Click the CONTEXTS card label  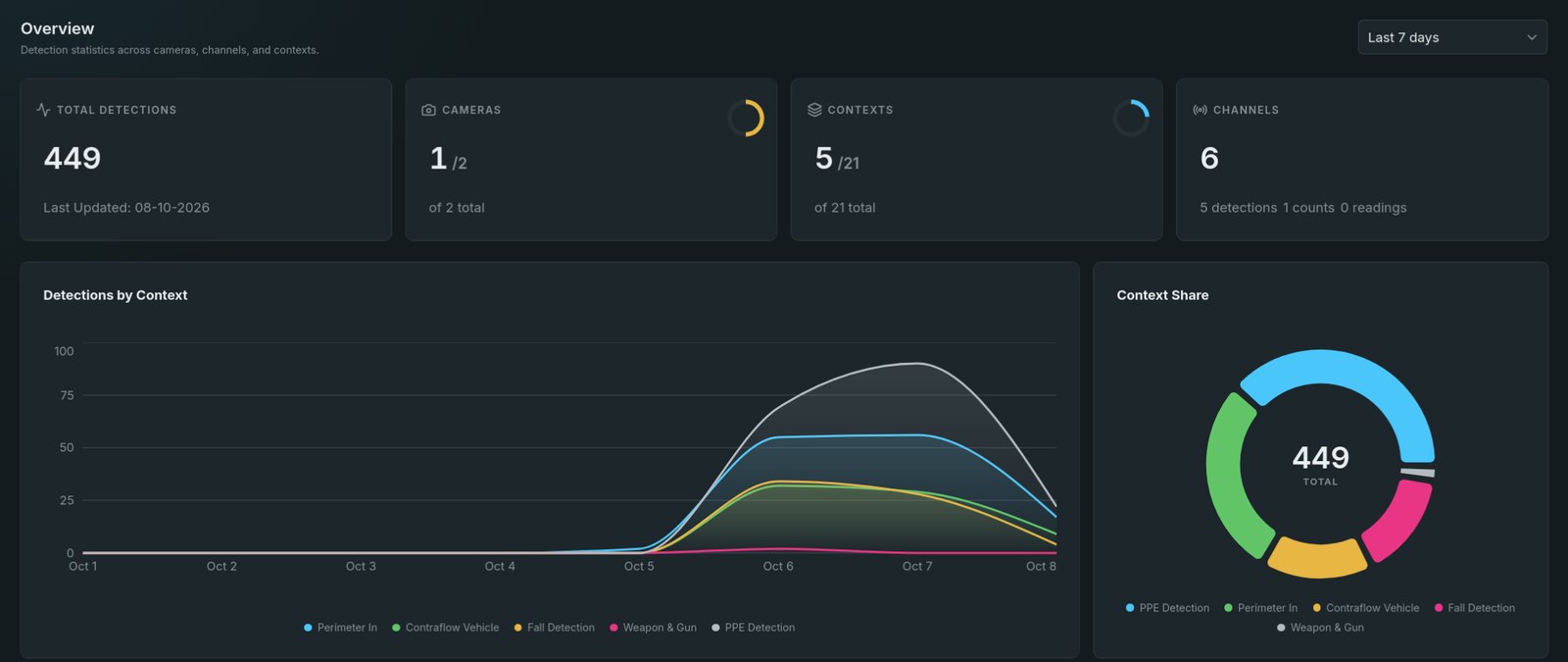click(860, 110)
